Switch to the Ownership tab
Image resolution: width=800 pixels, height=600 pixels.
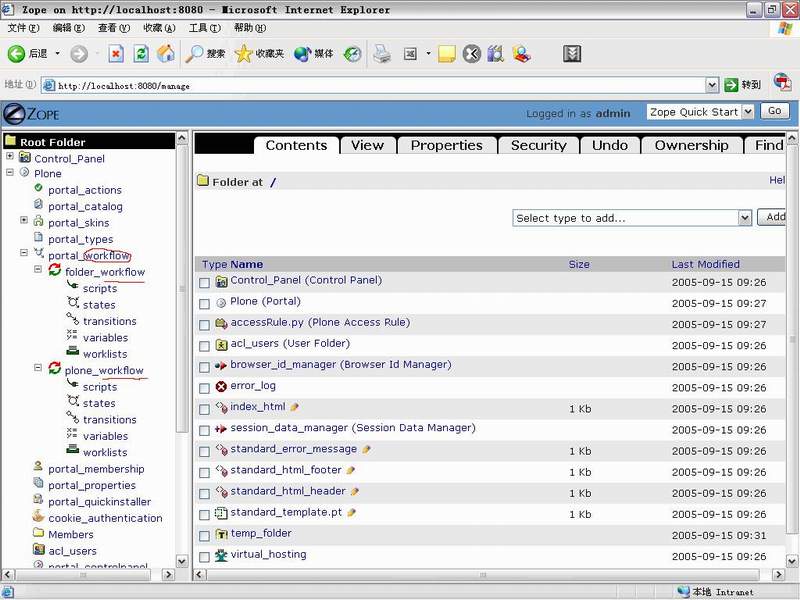[x=691, y=145]
